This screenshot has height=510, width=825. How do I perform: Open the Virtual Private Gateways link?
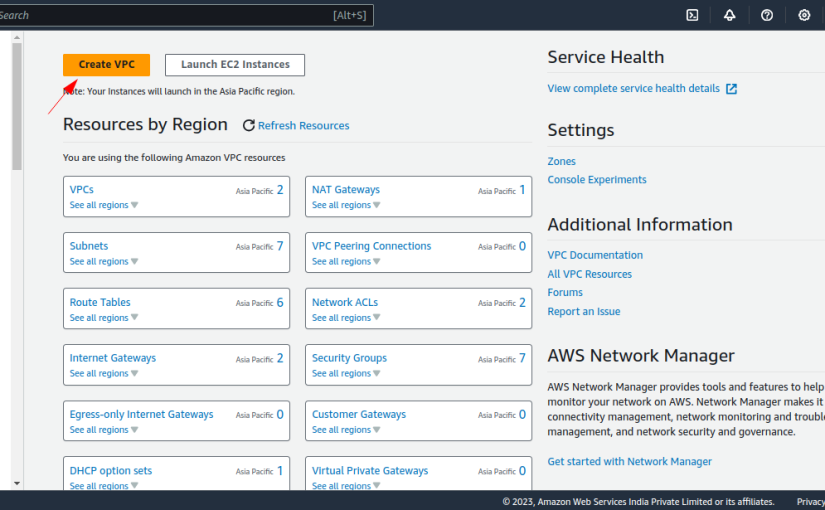coord(370,471)
